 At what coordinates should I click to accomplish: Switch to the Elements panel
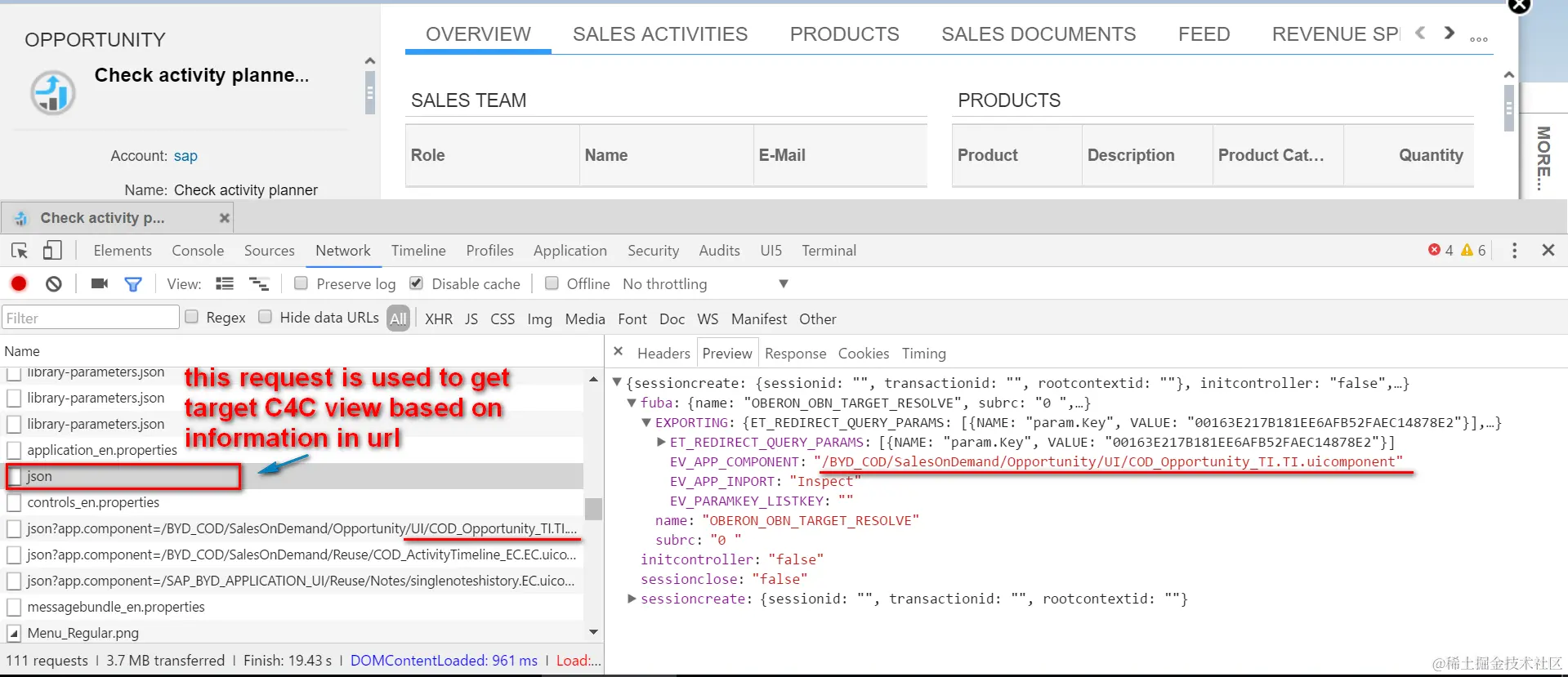pos(123,251)
